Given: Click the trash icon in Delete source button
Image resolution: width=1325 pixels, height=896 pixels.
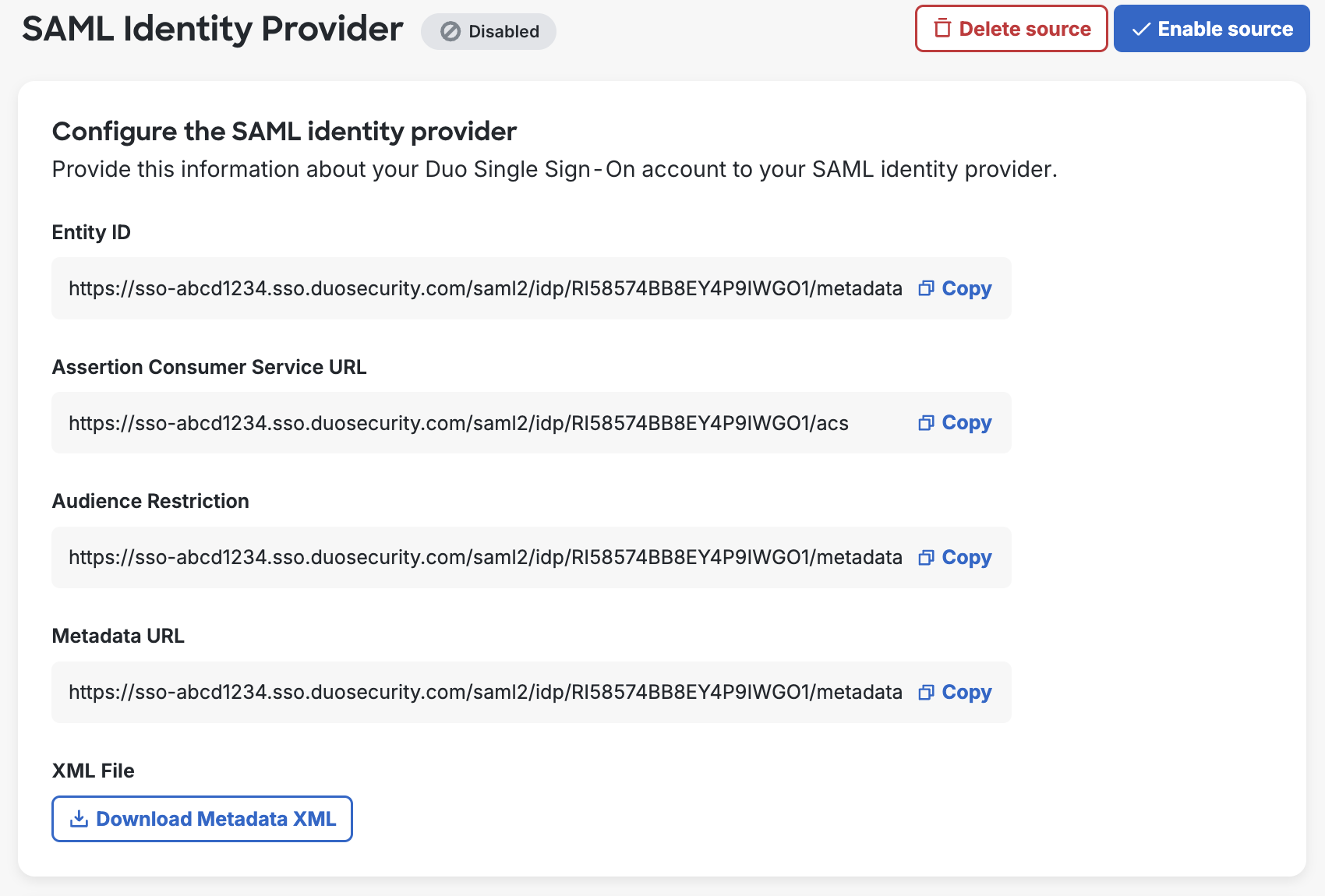Looking at the screenshot, I should point(942,28).
